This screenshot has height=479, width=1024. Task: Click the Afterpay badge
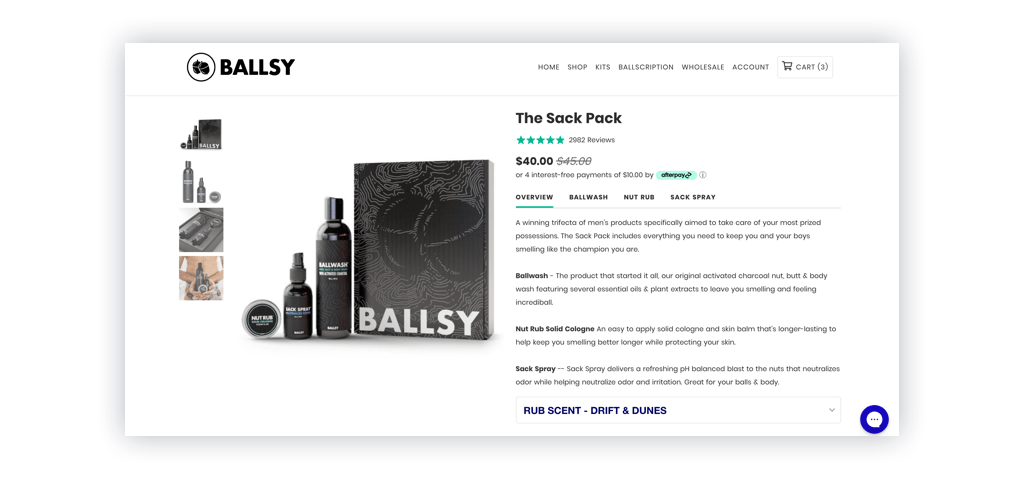tap(676, 175)
